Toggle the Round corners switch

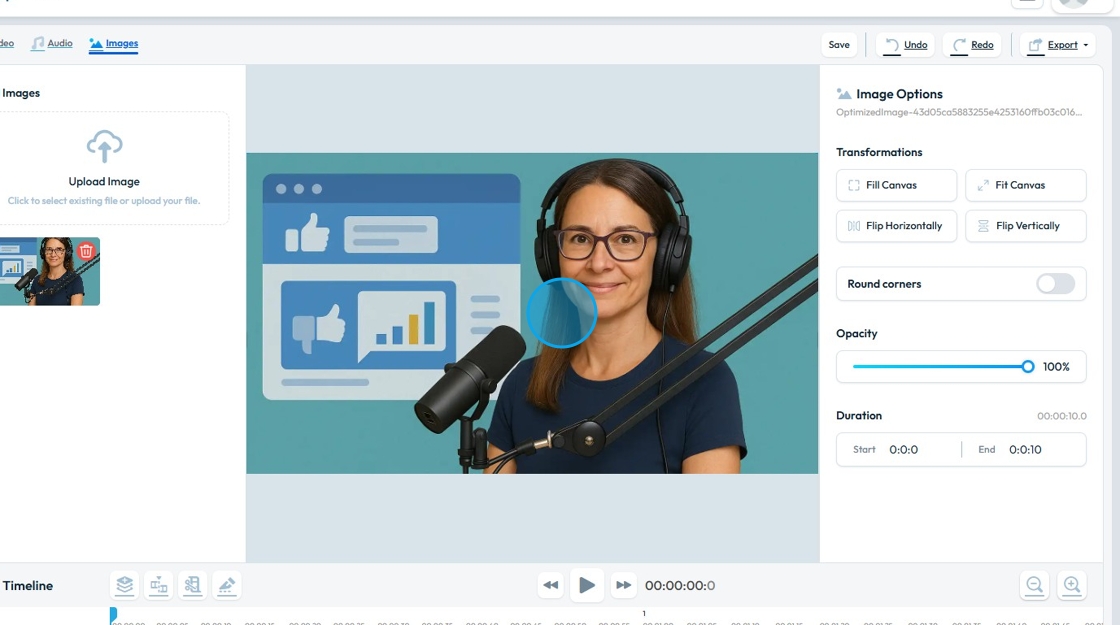coord(1056,284)
